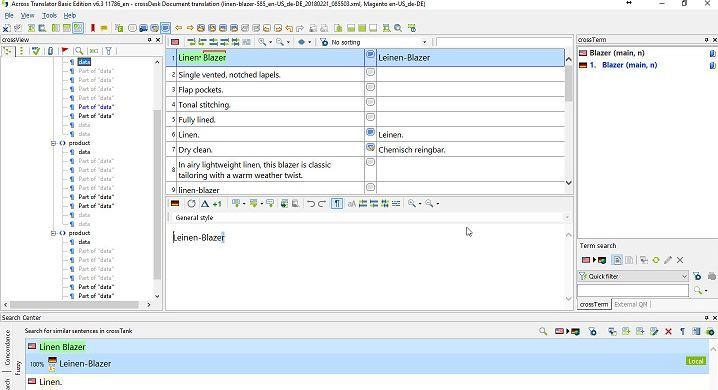Click the magnifier search button beside term input
The height and width of the screenshot is (390, 718).
point(697,290)
